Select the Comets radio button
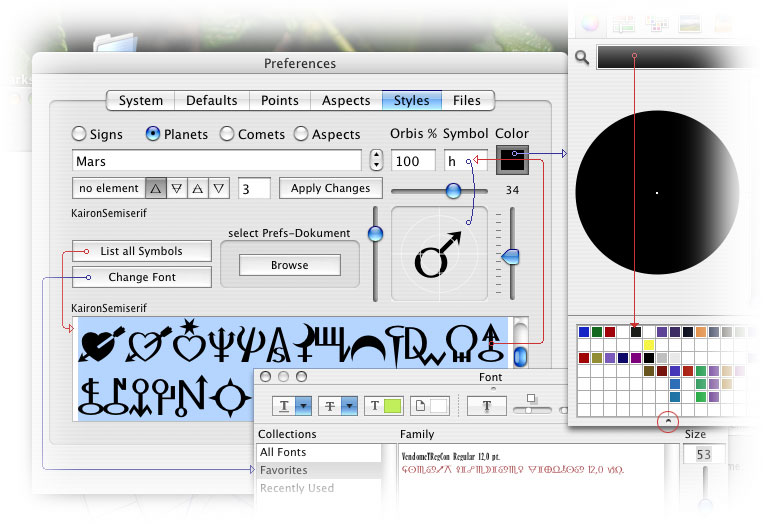The width and height of the screenshot is (763, 524). [226, 134]
